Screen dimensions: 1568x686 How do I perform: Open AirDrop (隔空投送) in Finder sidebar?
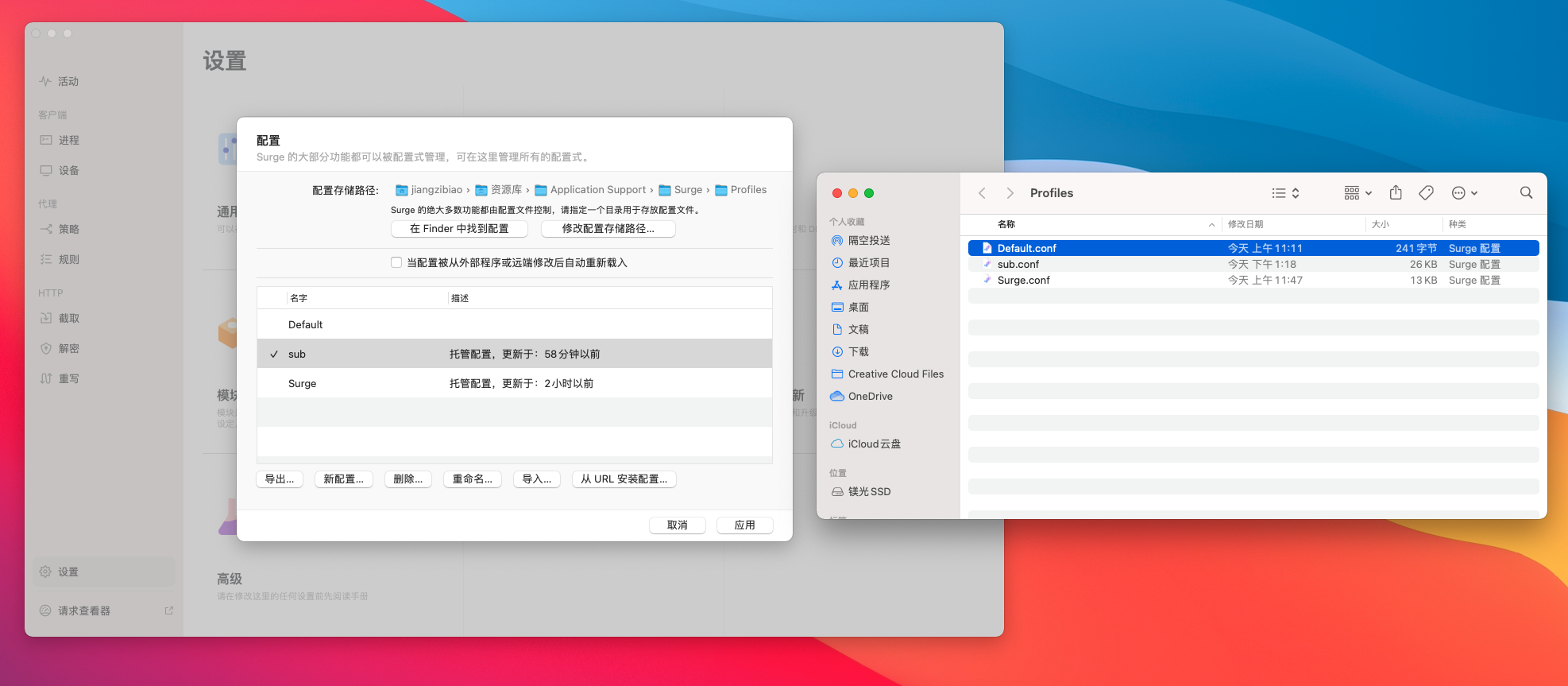coord(868,241)
